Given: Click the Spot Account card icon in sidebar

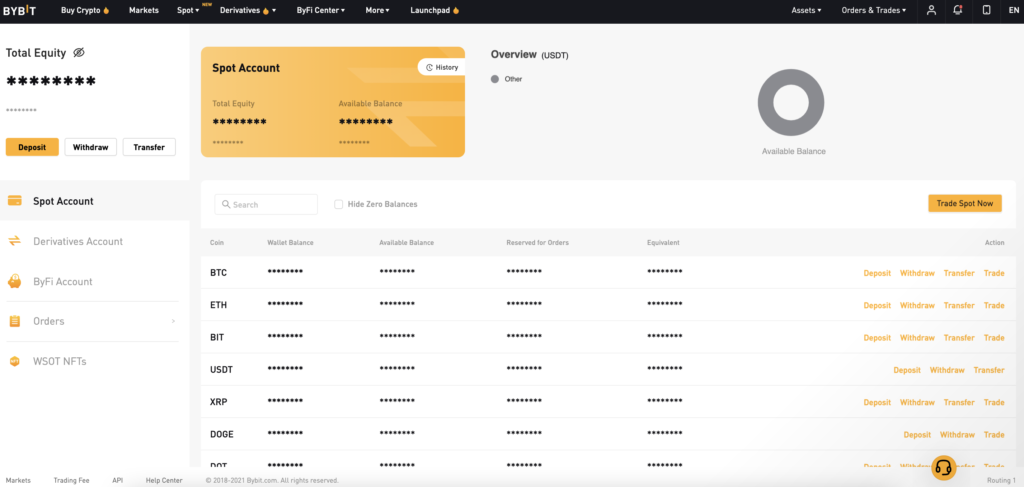Looking at the screenshot, I should click(x=14, y=201).
